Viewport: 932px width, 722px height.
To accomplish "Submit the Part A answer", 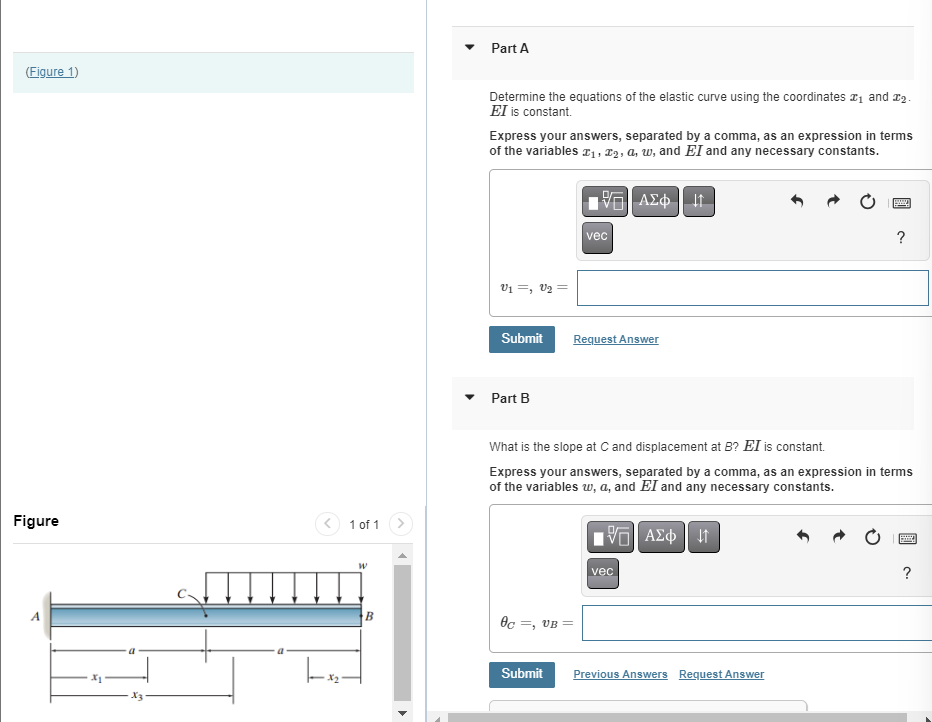I will [x=522, y=339].
